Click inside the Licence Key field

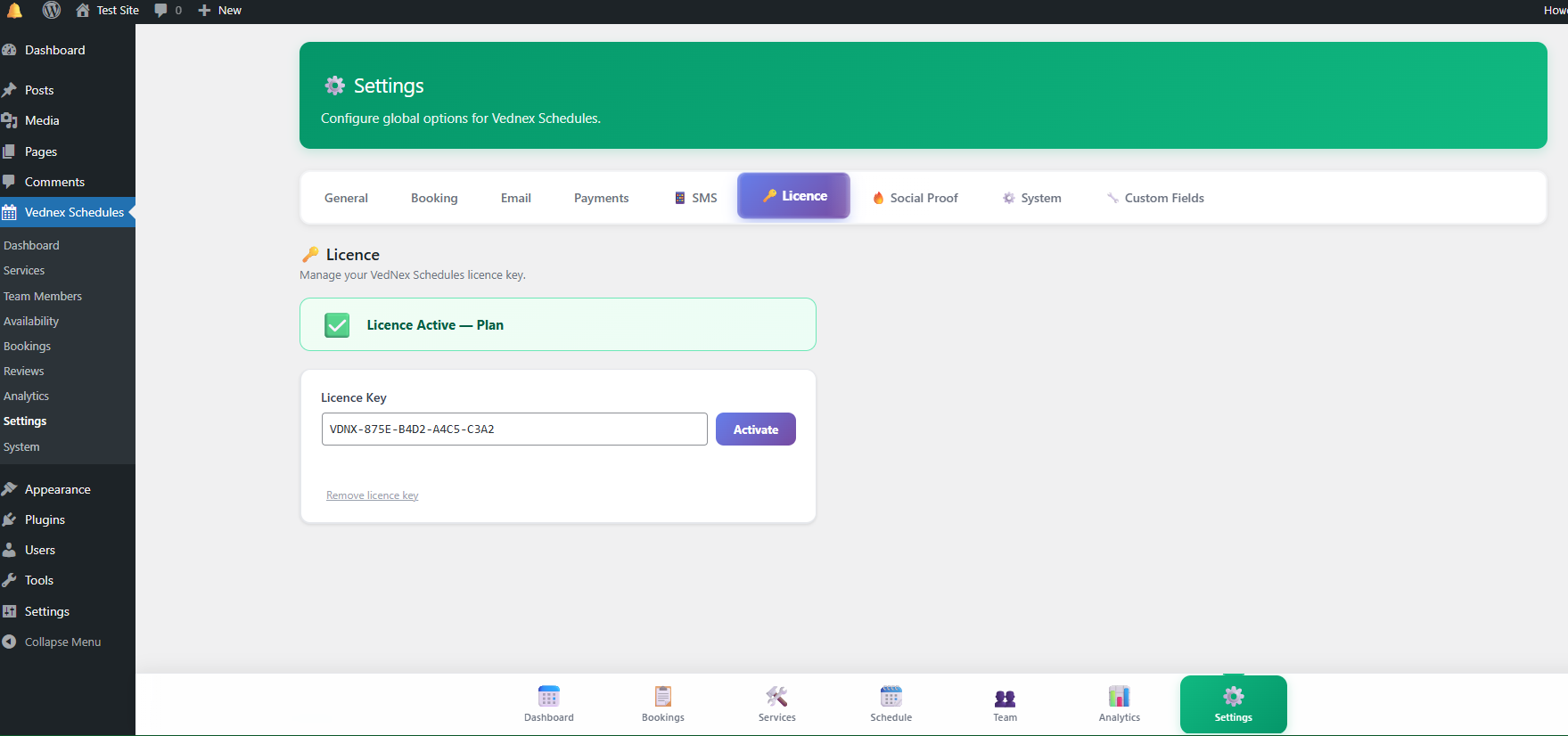[514, 429]
